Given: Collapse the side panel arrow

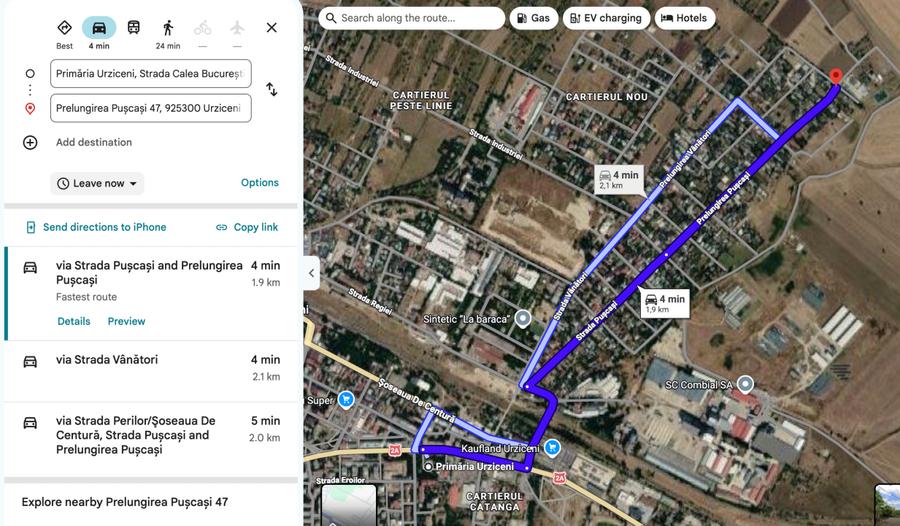Looking at the screenshot, I should coord(312,273).
